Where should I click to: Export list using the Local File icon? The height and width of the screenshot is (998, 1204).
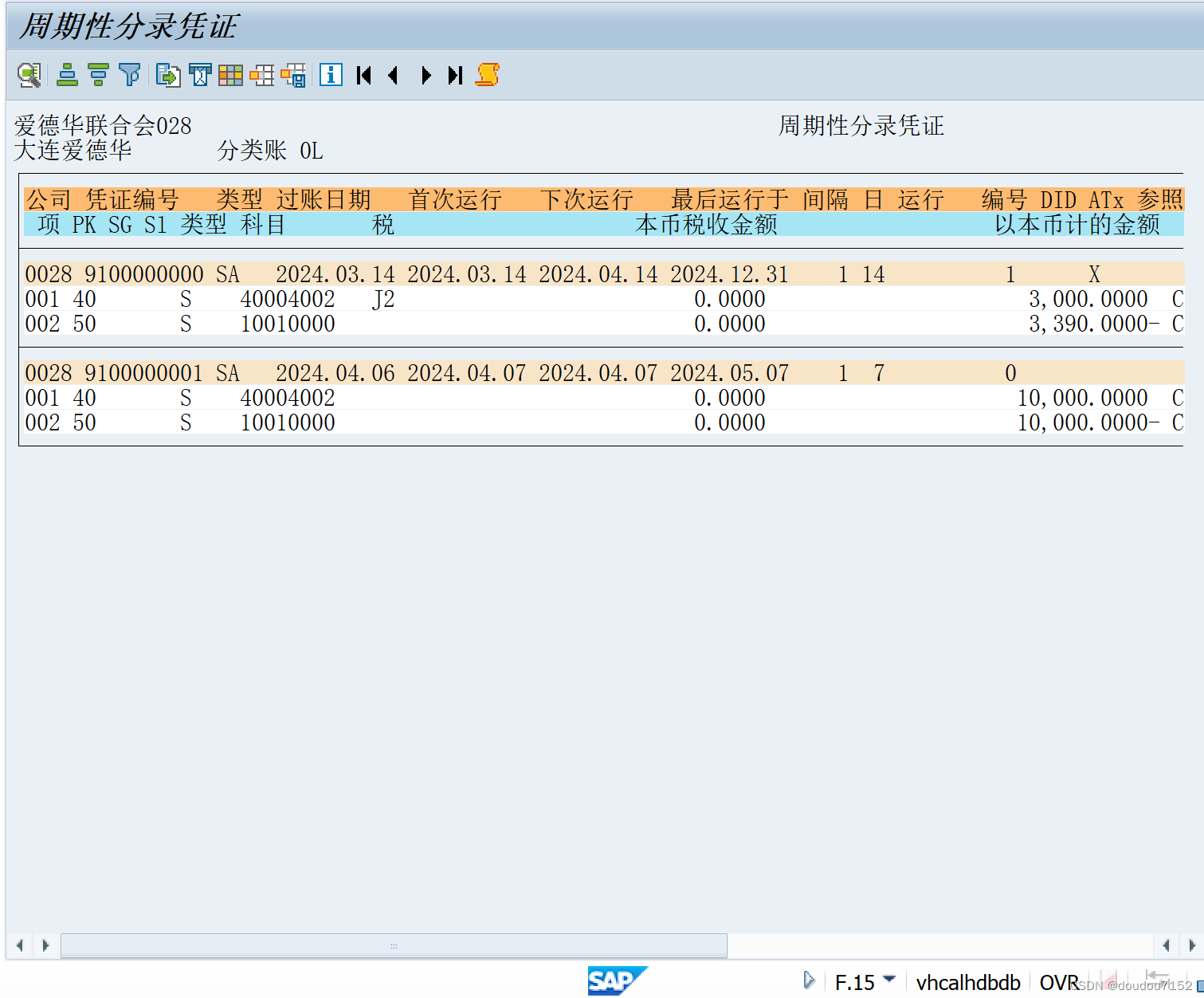click(x=168, y=75)
